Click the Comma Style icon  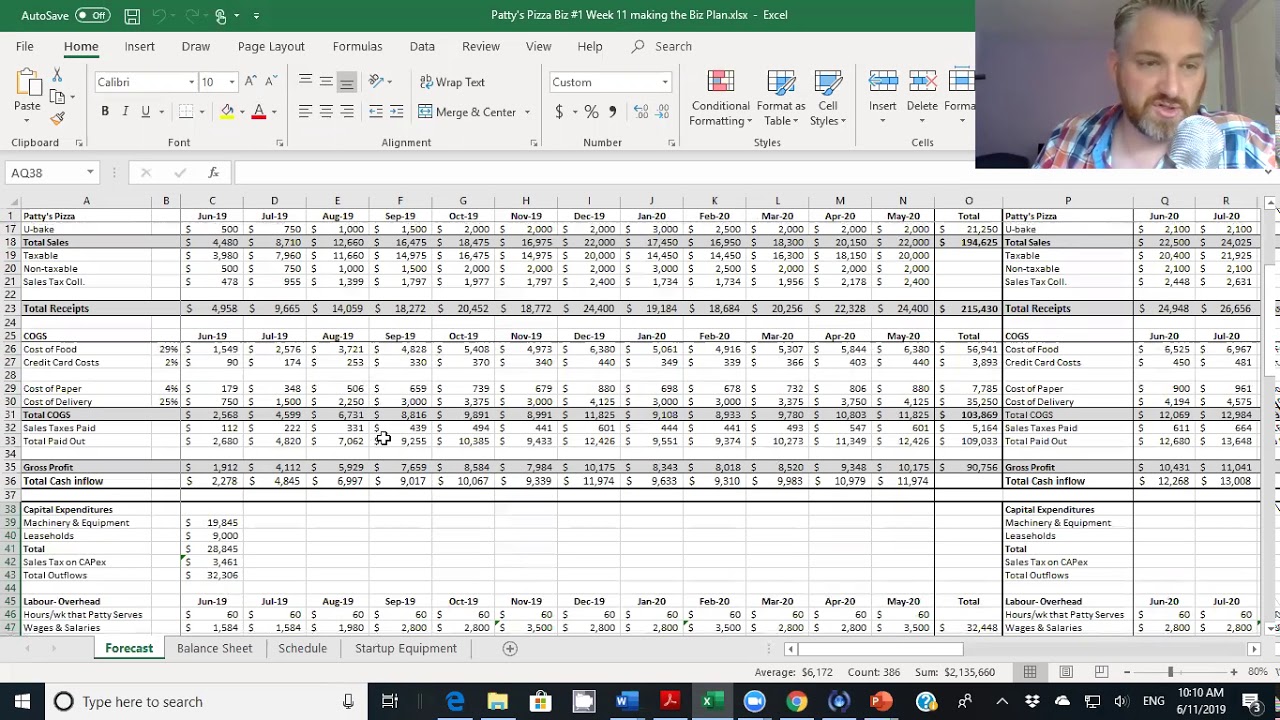(x=612, y=112)
